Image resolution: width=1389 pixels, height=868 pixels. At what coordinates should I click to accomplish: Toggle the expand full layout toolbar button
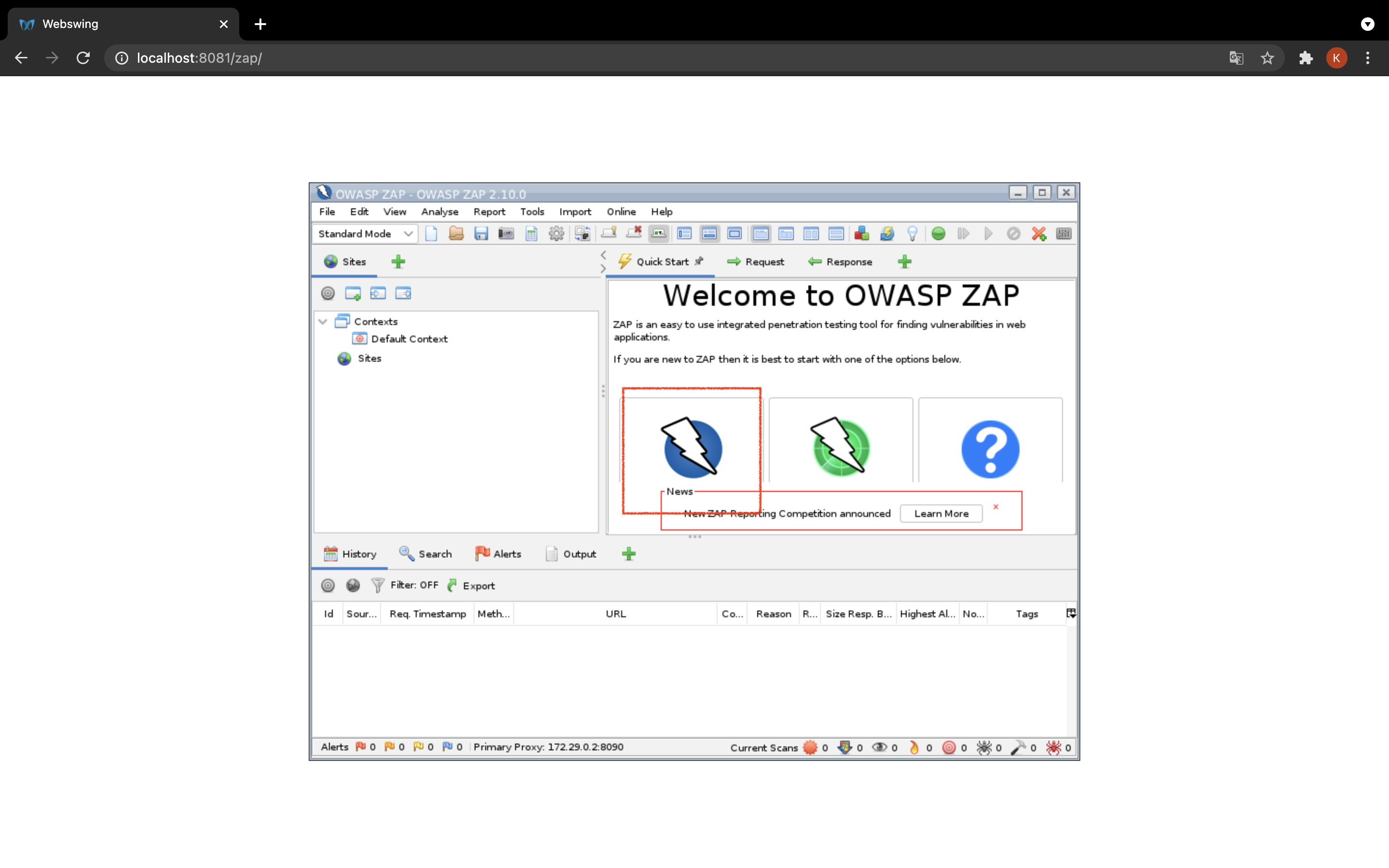[x=735, y=234]
